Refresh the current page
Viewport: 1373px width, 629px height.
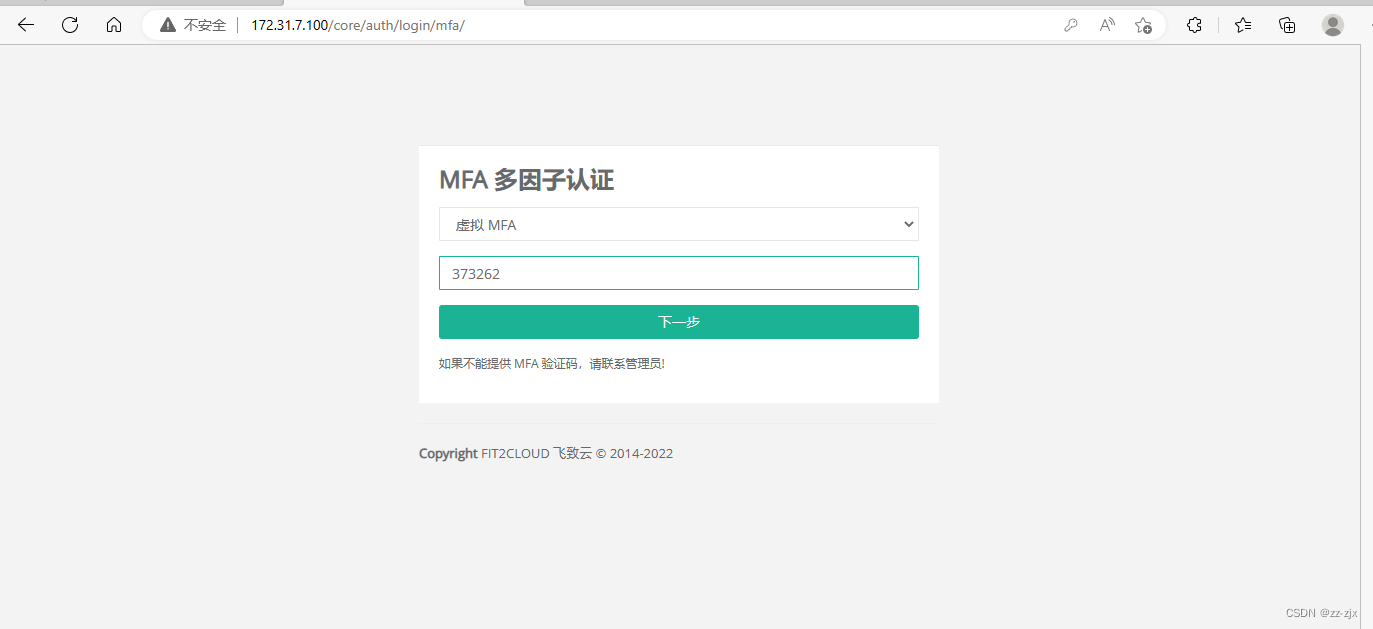point(69,25)
